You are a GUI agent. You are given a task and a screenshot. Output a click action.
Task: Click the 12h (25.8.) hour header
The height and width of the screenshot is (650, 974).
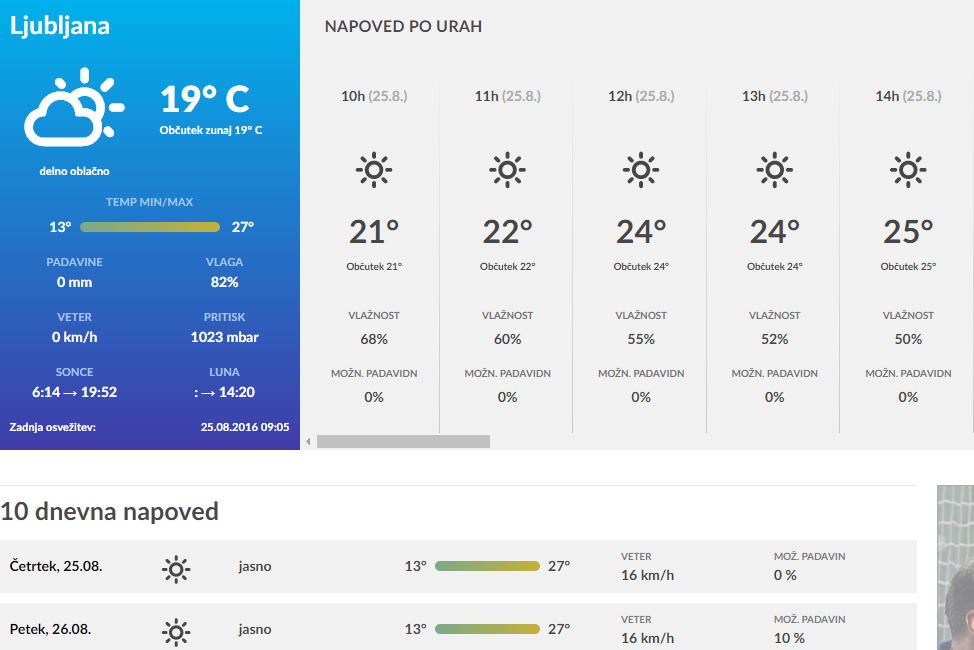[641, 96]
